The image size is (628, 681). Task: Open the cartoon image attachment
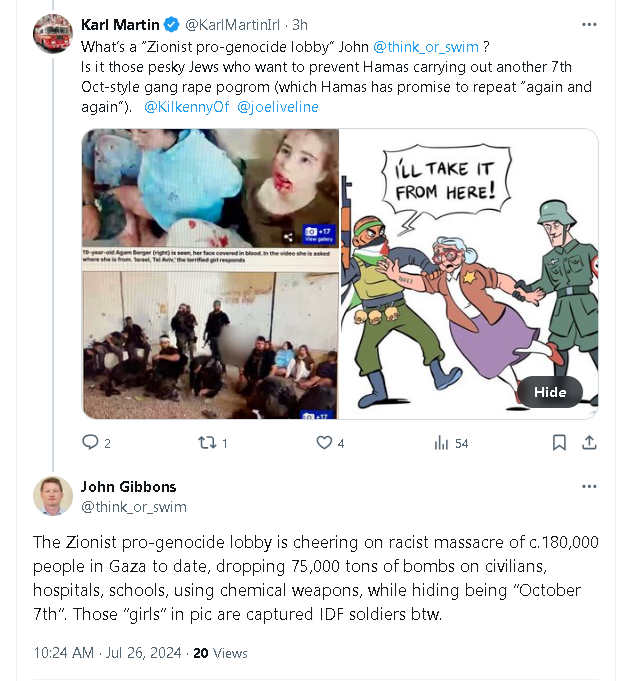(x=469, y=273)
